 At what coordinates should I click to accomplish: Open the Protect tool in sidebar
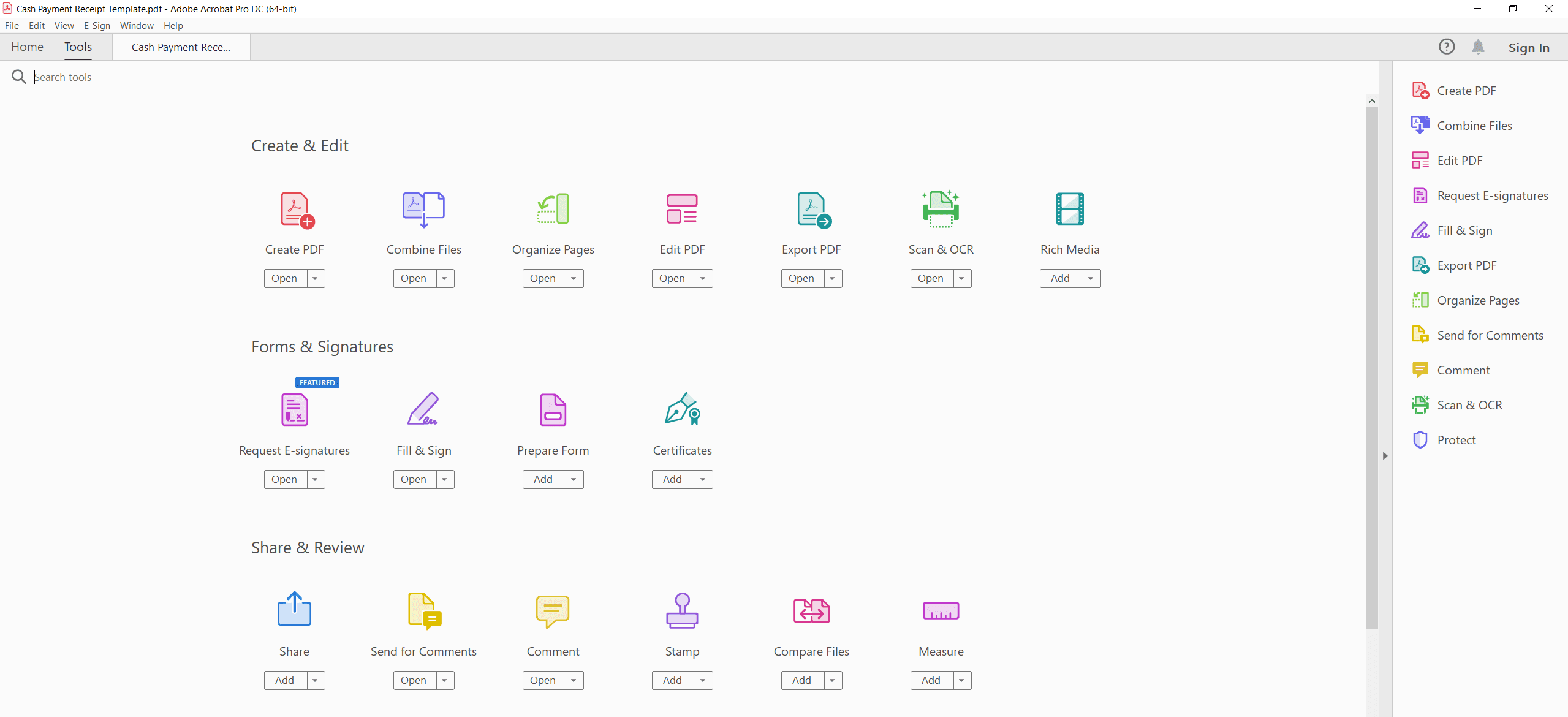pyautogui.click(x=1455, y=440)
